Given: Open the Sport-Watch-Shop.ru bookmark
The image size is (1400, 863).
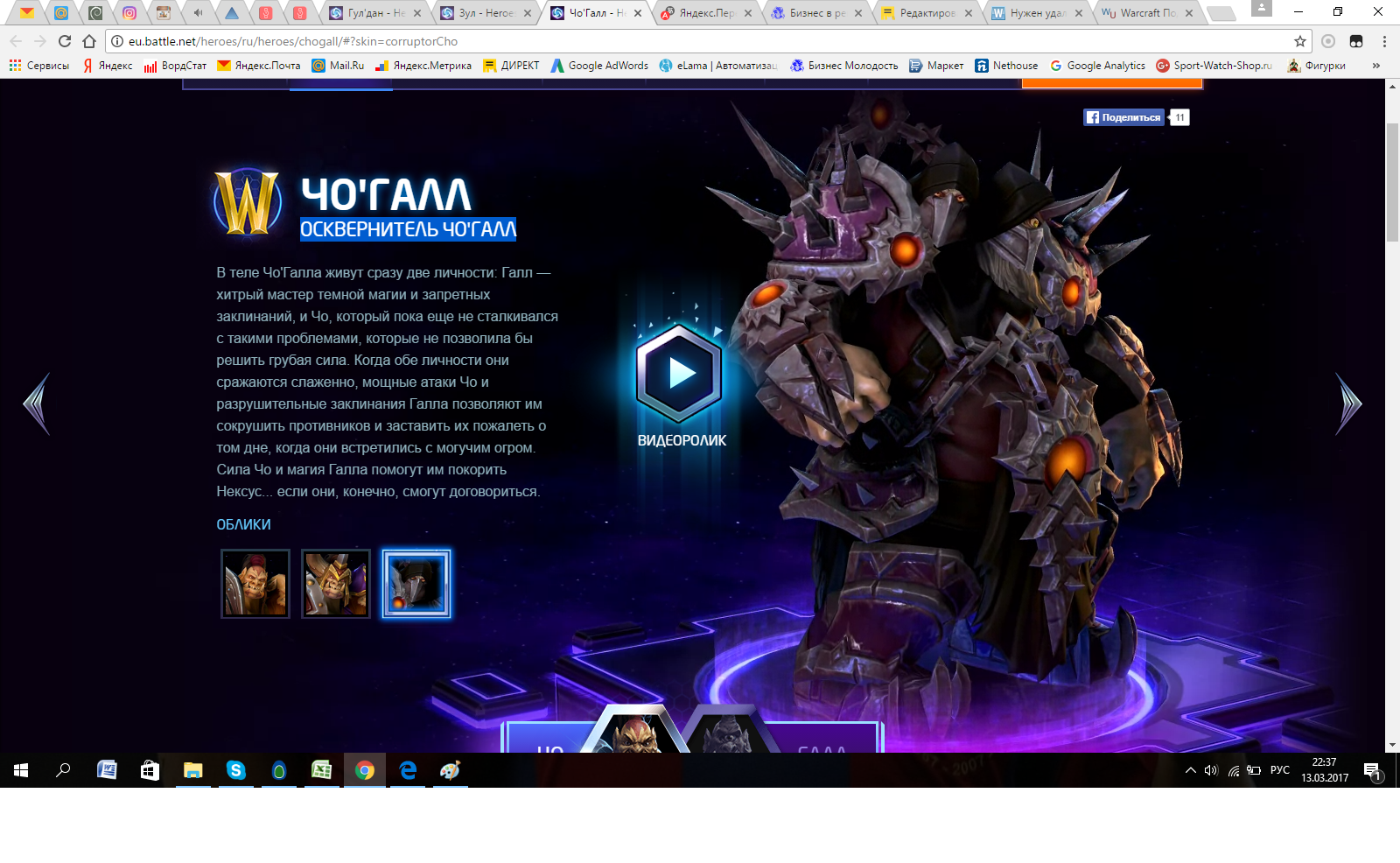Looking at the screenshot, I should pos(1214,66).
